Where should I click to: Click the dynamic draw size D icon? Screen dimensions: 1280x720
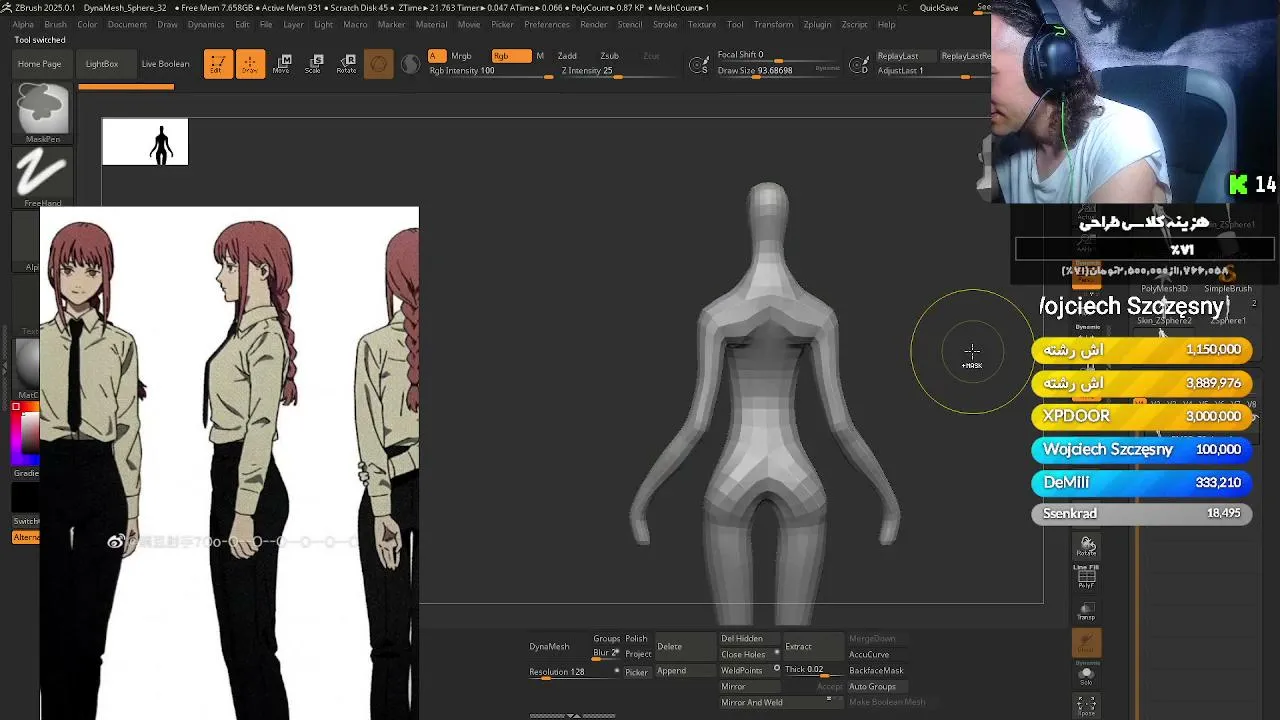(859, 66)
